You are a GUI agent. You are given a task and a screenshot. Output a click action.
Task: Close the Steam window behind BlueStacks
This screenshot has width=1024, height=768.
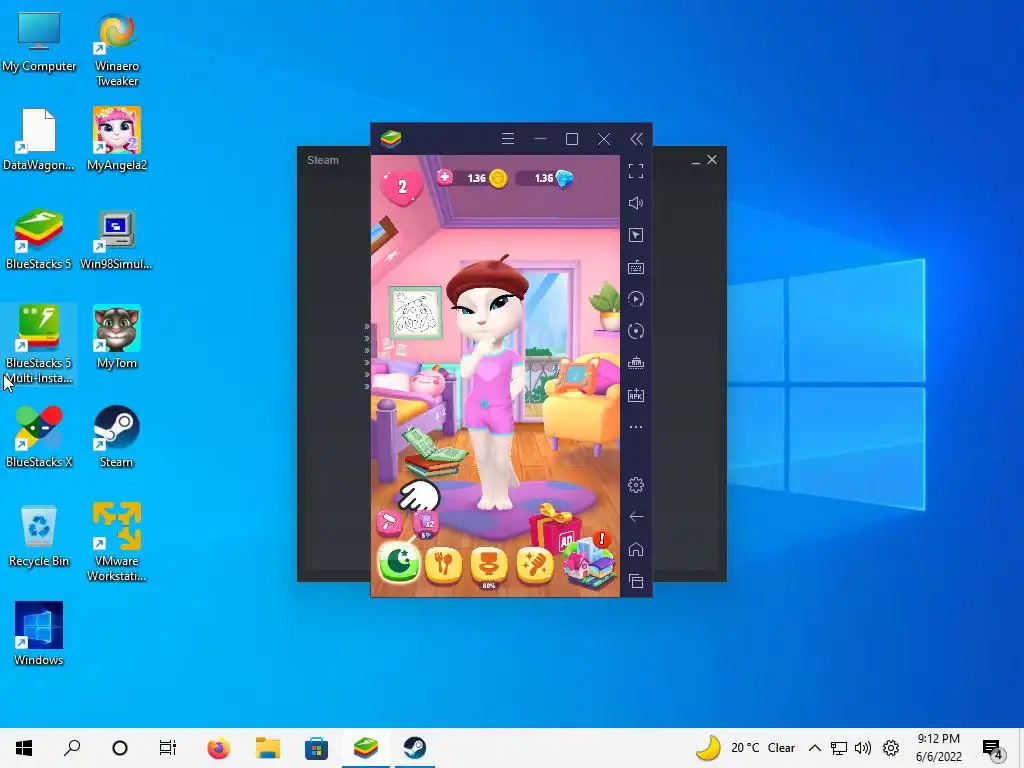coord(712,159)
